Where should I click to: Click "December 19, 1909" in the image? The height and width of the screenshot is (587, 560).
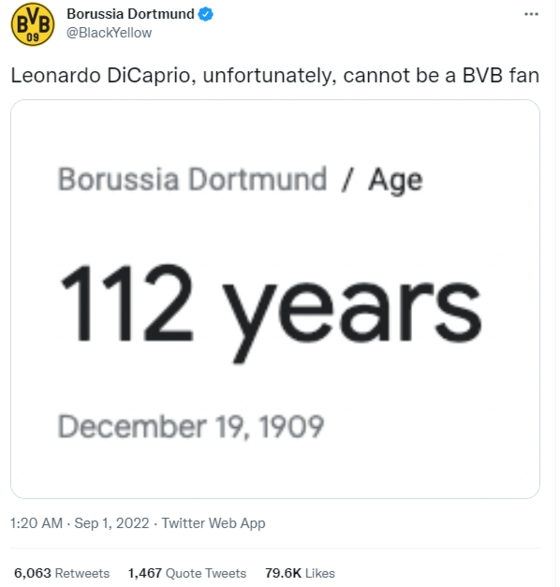coord(191,426)
